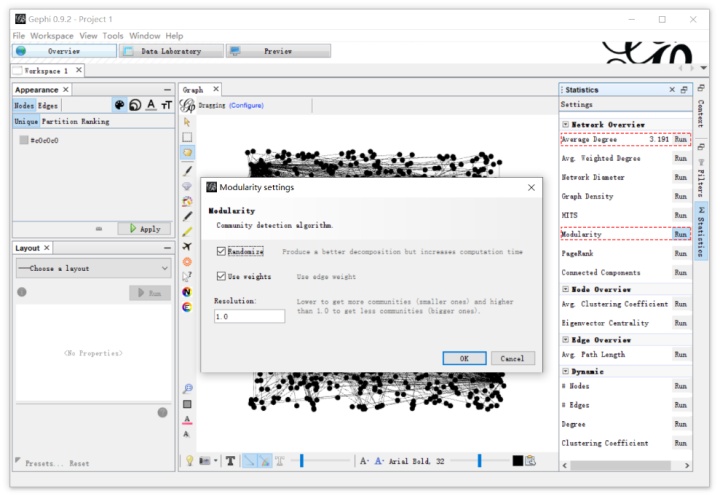The image size is (720, 499).
Task: Select the heat map tool
Action: coord(187,262)
